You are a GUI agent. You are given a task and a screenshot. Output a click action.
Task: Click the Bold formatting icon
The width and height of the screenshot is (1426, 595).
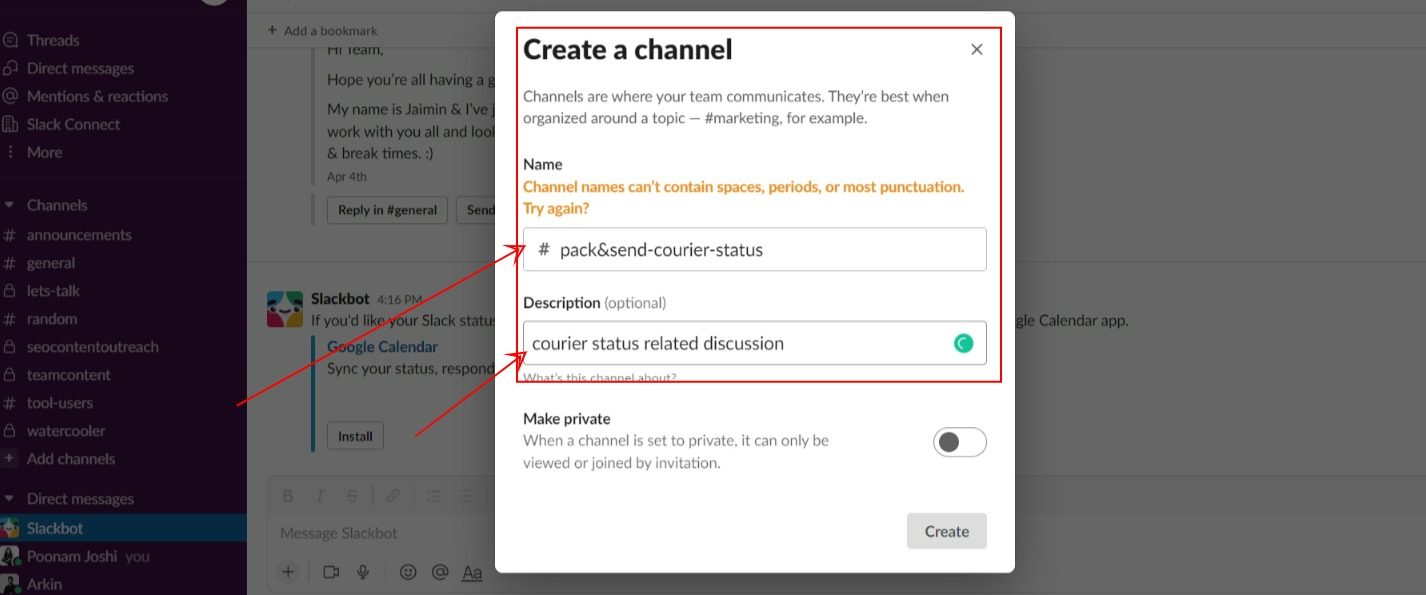(288, 495)
